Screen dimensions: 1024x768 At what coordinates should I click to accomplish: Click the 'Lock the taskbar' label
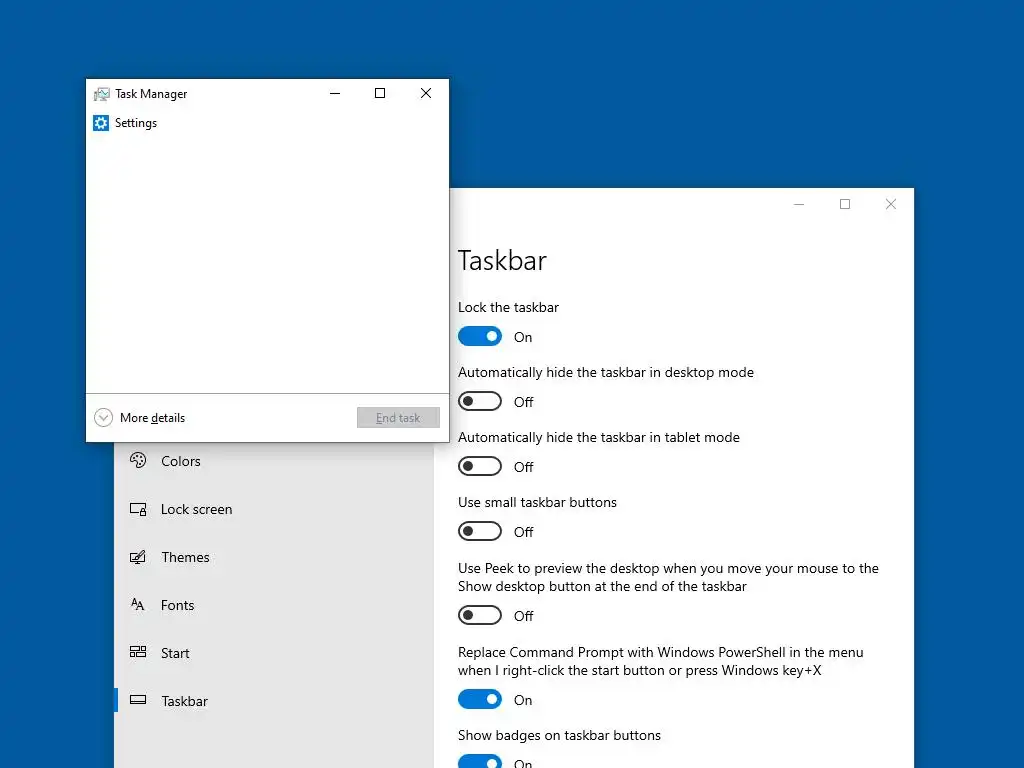click(x=508, y=308)
